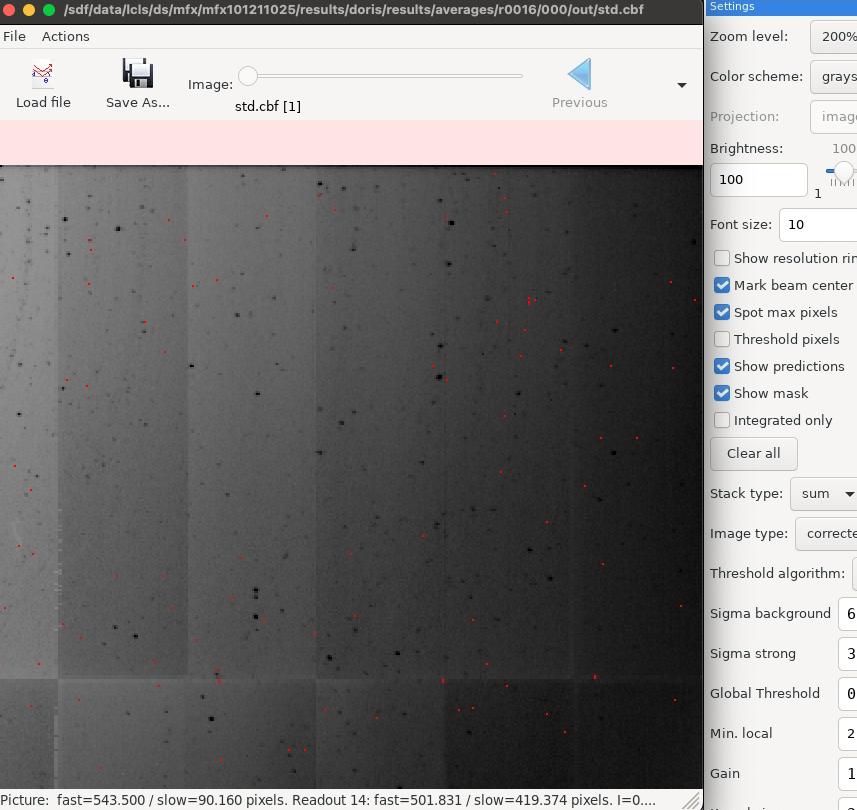
Task: Open the File menu
Action: coord(14,37)
